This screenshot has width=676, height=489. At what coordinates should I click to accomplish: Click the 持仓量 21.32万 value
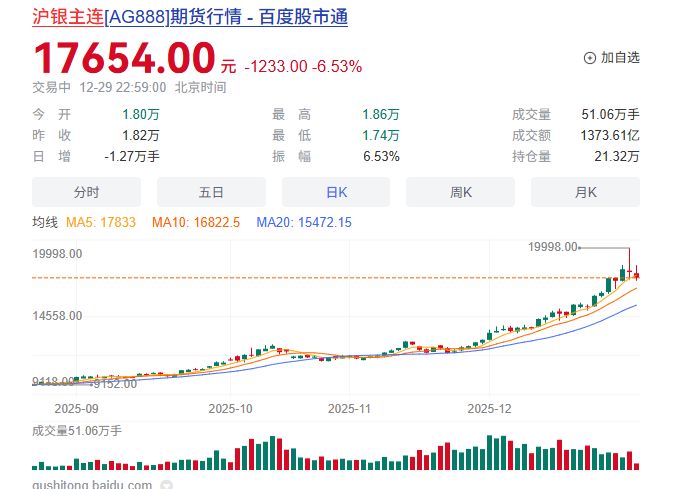coord(617,156)
